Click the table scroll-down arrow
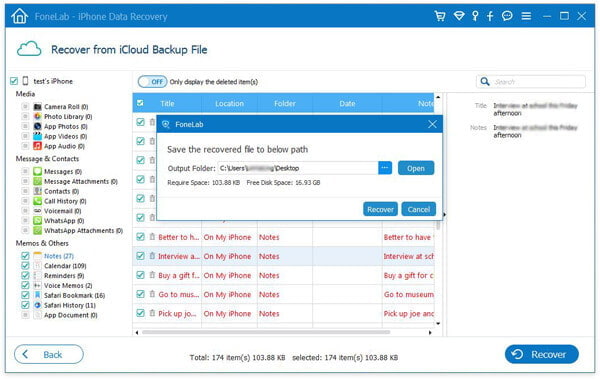600x379 pixels. (x=438, y=323)
